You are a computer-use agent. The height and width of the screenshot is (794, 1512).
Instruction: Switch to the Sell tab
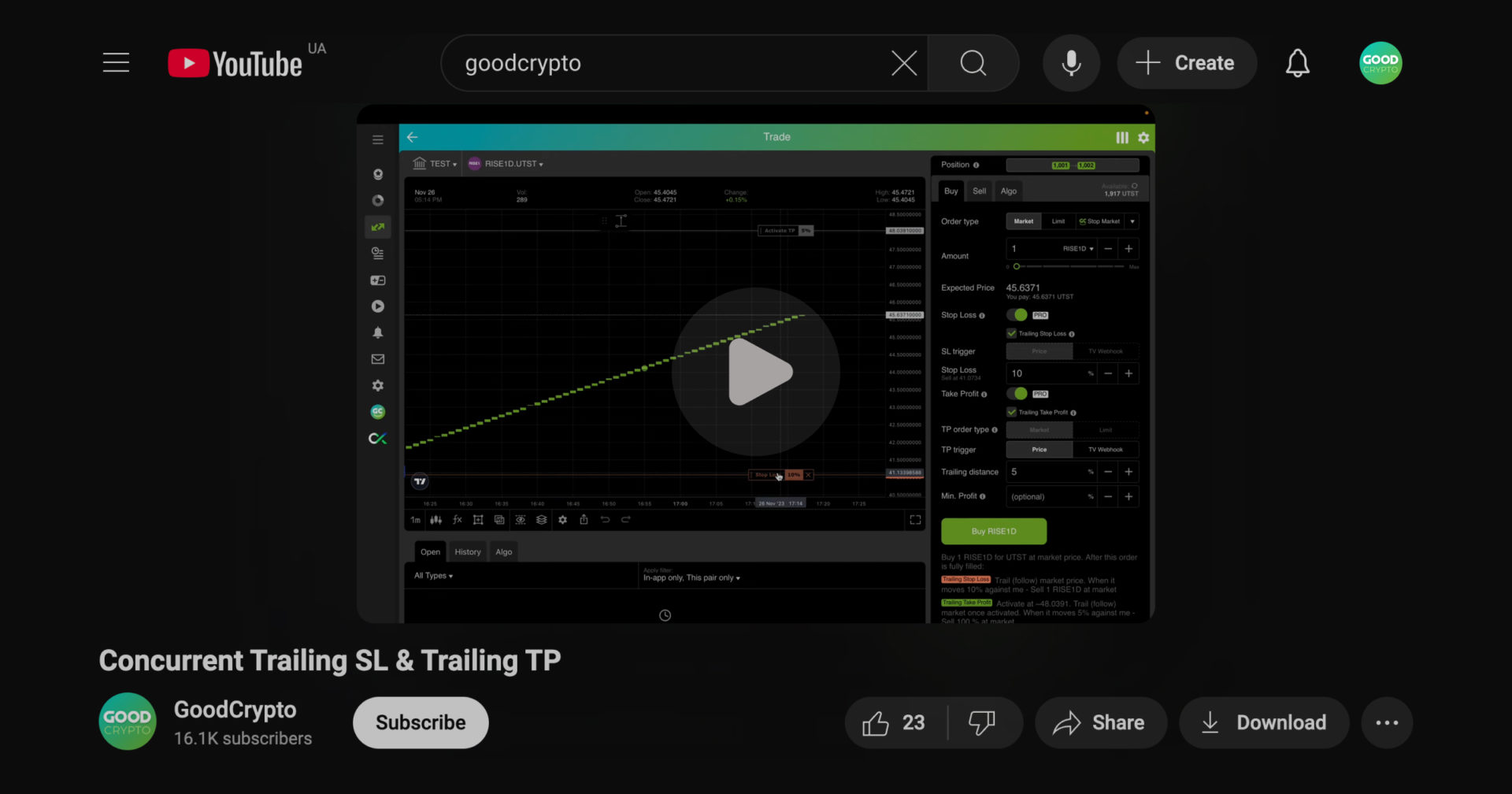(x=979, y=191)
